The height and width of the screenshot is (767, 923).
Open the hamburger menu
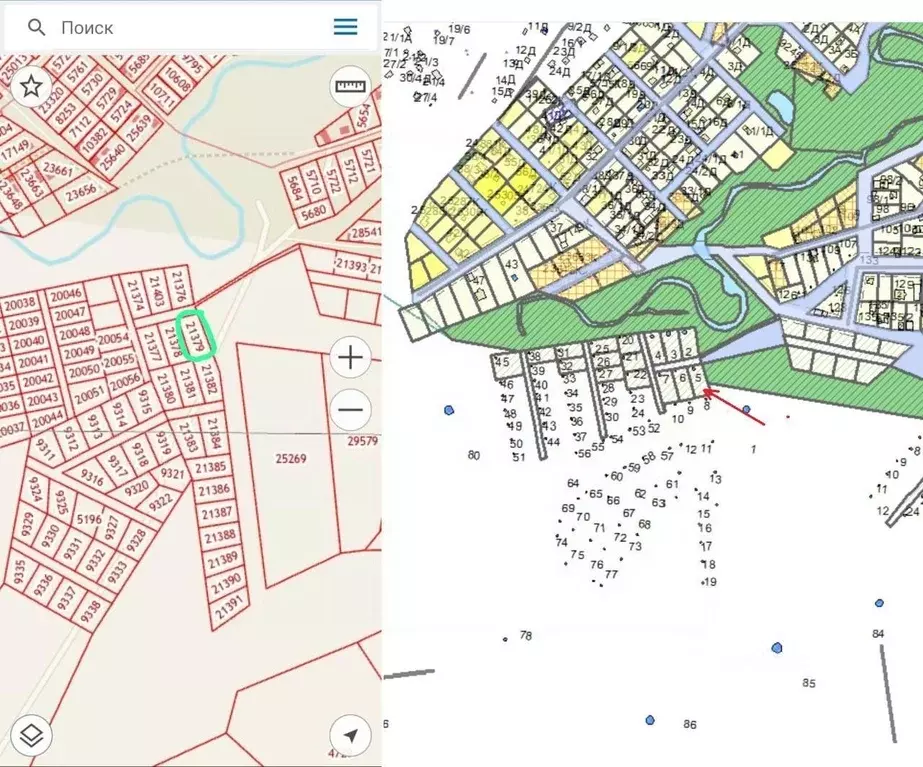(x=345, y=27)
